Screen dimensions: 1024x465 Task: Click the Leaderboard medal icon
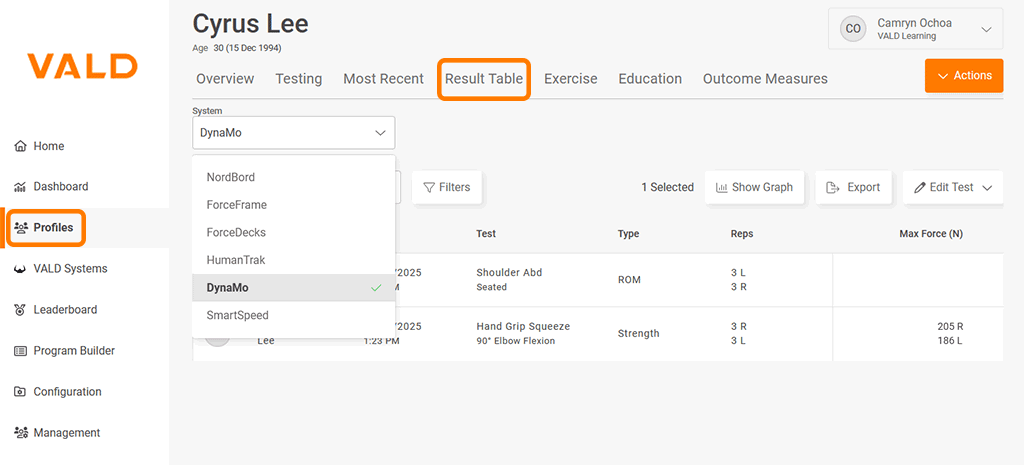pyautogui.click(x=21, y=310)
